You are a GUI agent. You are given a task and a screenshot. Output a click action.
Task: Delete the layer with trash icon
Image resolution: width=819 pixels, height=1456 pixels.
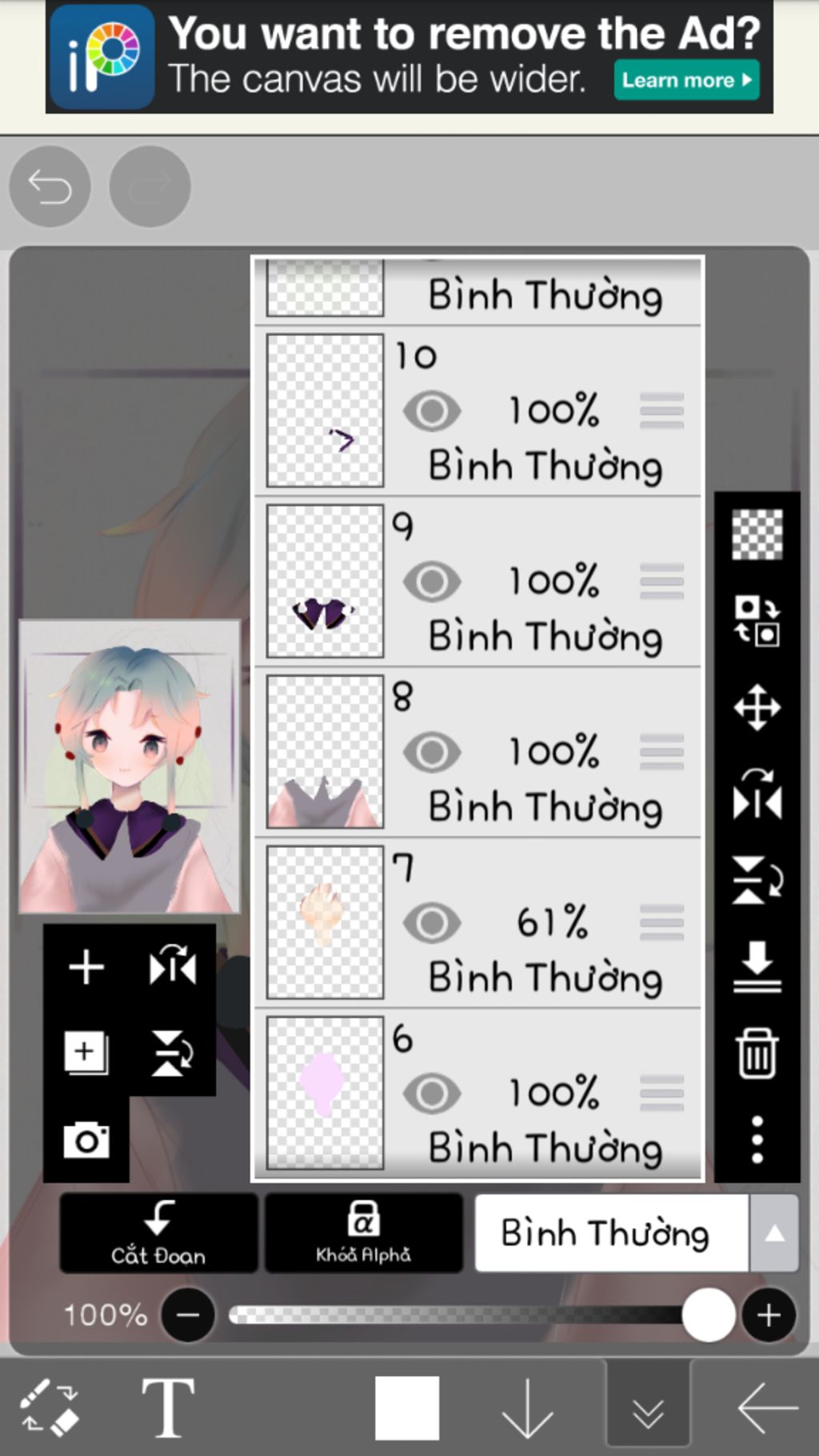[757, 1054]
